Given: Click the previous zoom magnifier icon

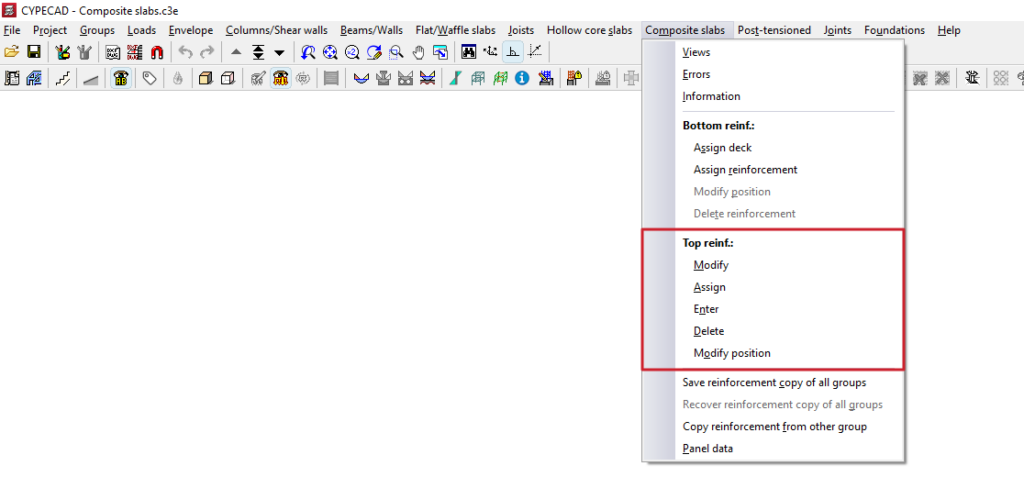Looking at the screenshot, I should click(x=308, y=52).
